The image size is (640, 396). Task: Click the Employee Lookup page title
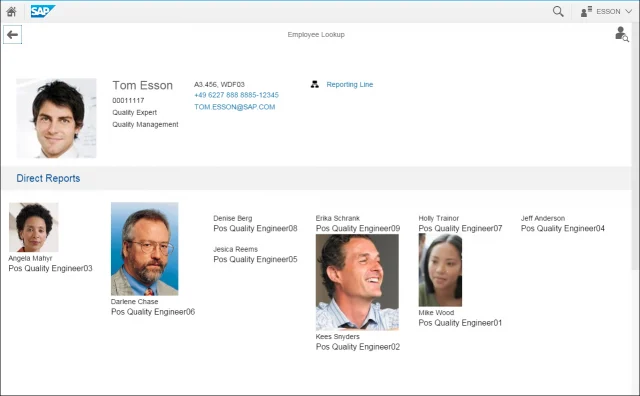(x=316, y=35)
